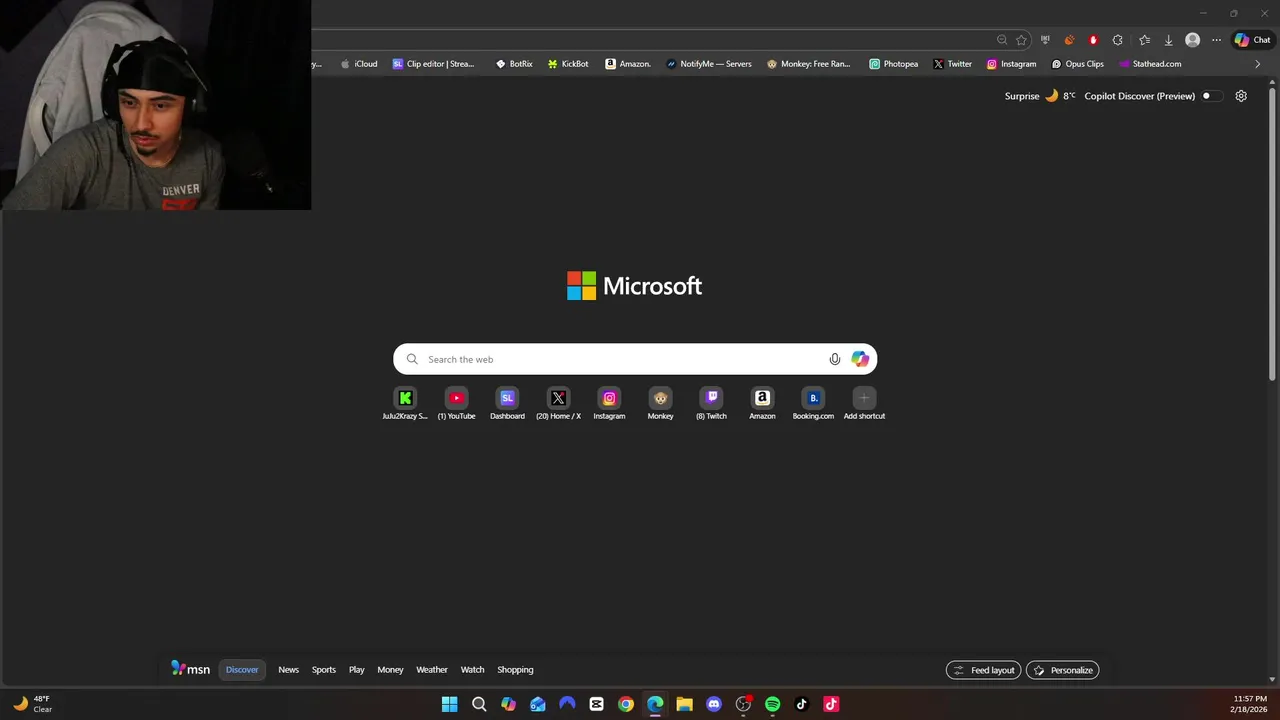Viewport: 1280px width, 720px height.
Task: Open the NotifyMe — Servers bookmark
Action: (x=709, y=64)
